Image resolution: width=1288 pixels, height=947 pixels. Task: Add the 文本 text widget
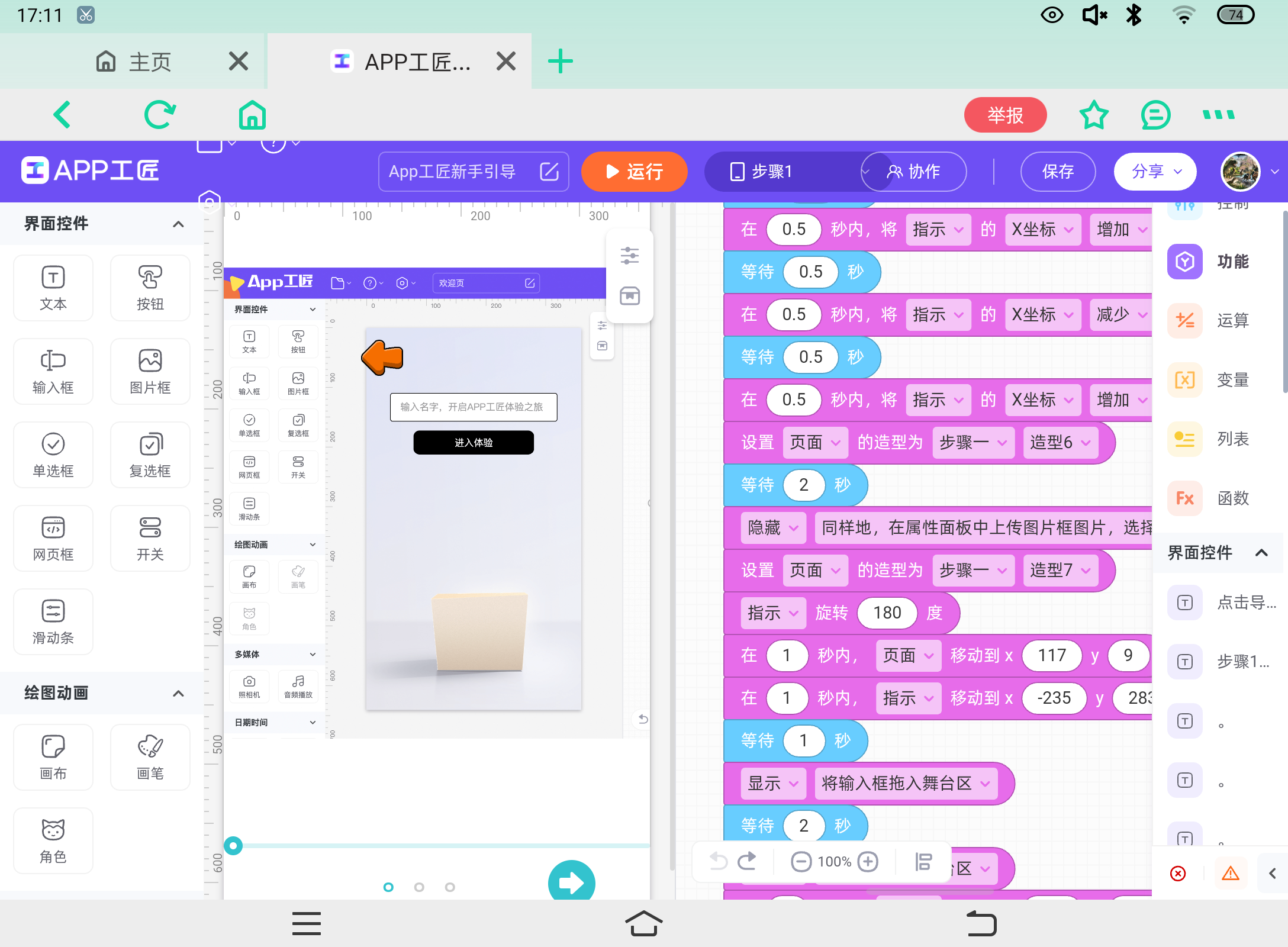click(x=53, y=288)
